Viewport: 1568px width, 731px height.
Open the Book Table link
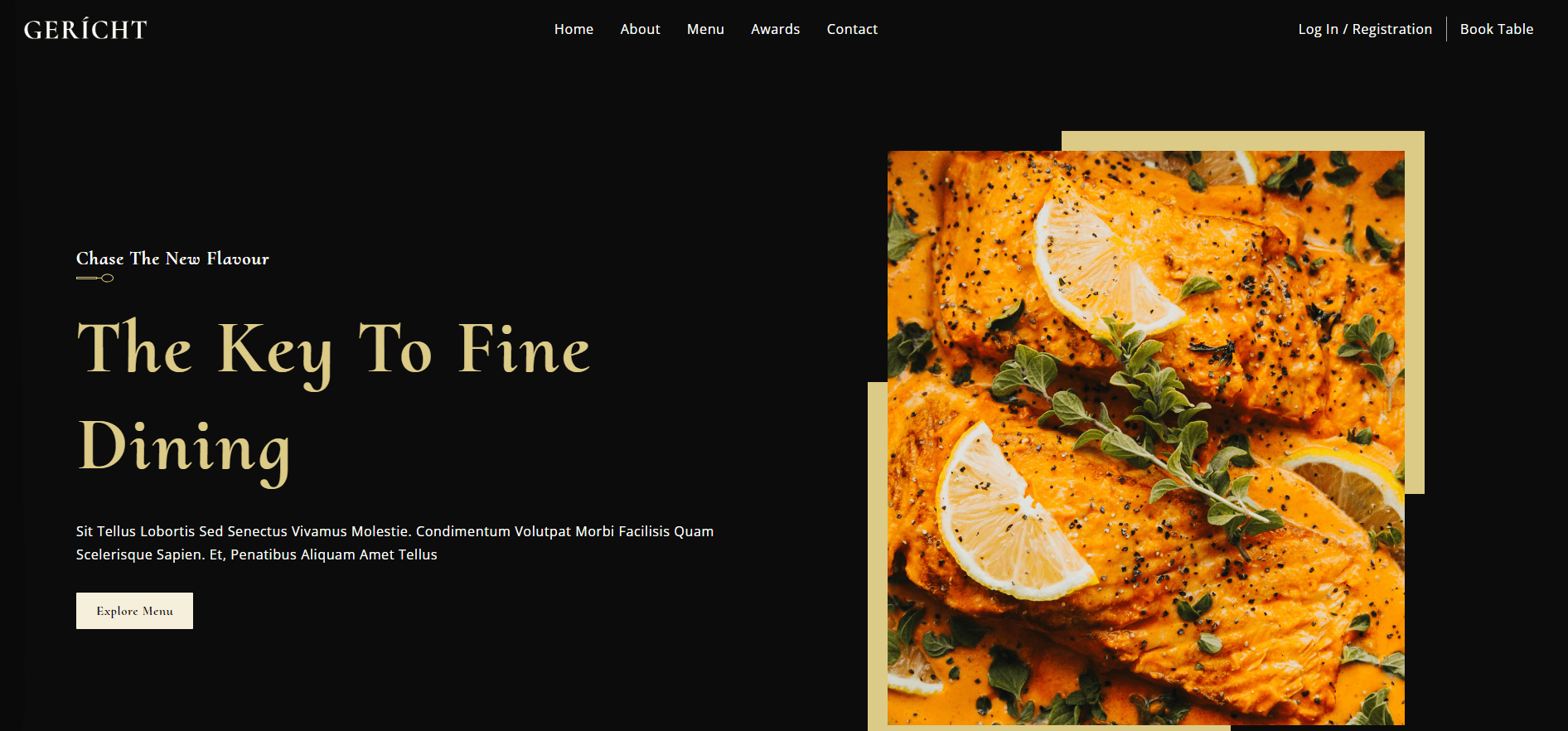pos(1497,29)
